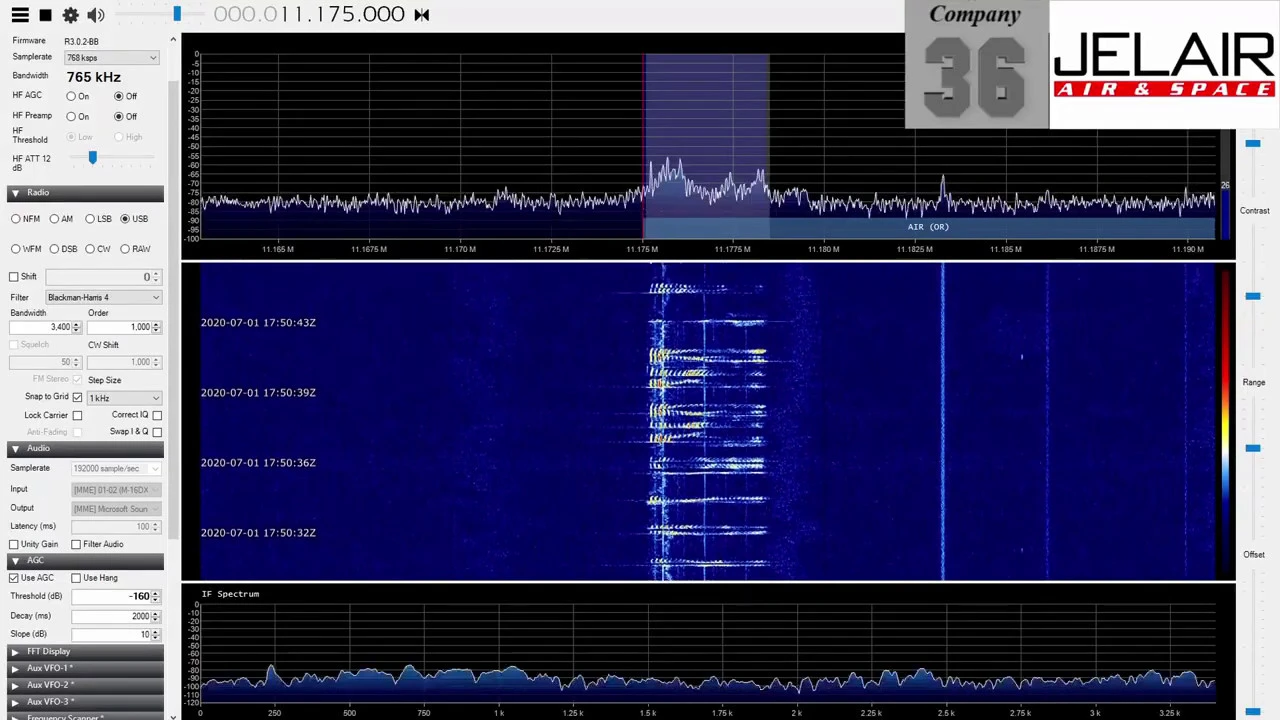Enable the Filter Audio checkbox
Viewport: 1280px width, 720px height.
[x=76, y=544]
